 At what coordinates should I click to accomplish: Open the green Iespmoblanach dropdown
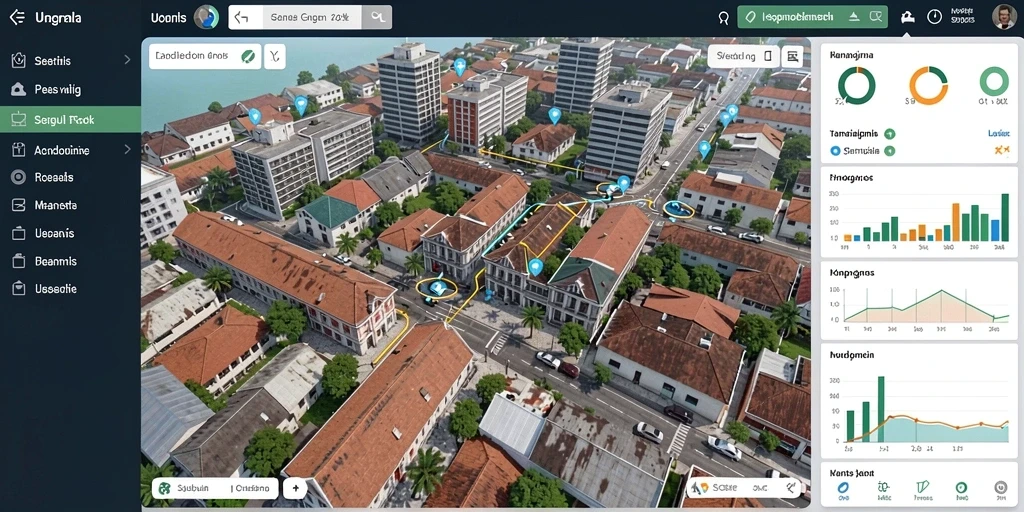tap(812, 18)
